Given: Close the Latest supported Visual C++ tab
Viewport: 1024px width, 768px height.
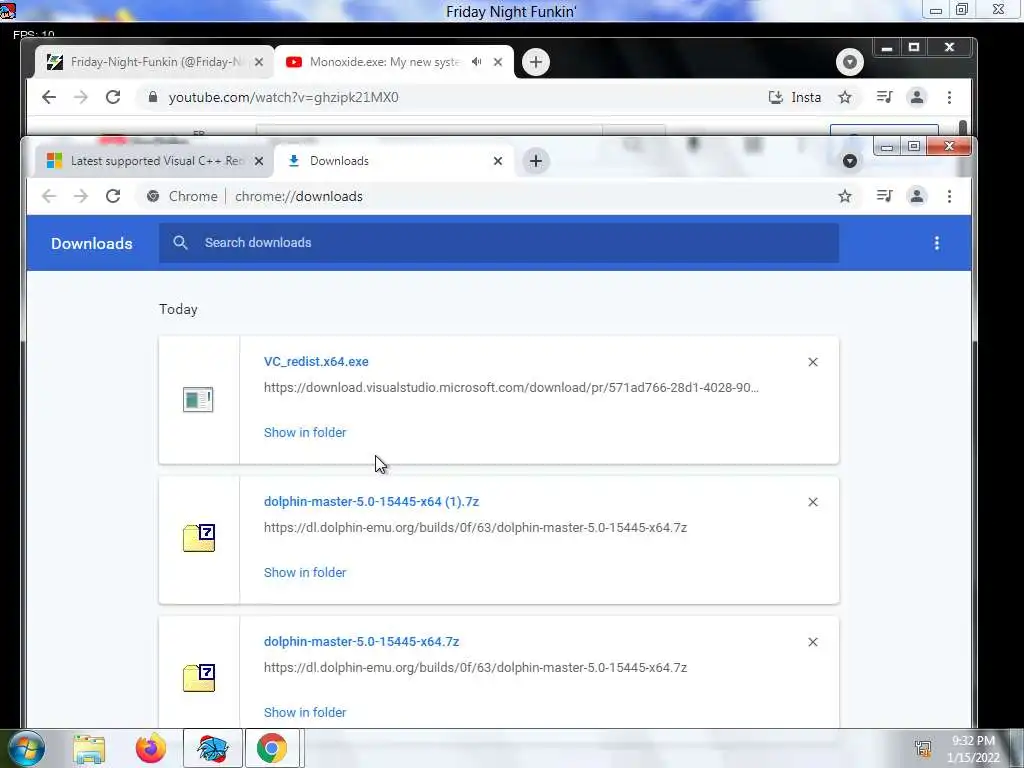Looking at the screenshot, I should [x=259, y=161].
